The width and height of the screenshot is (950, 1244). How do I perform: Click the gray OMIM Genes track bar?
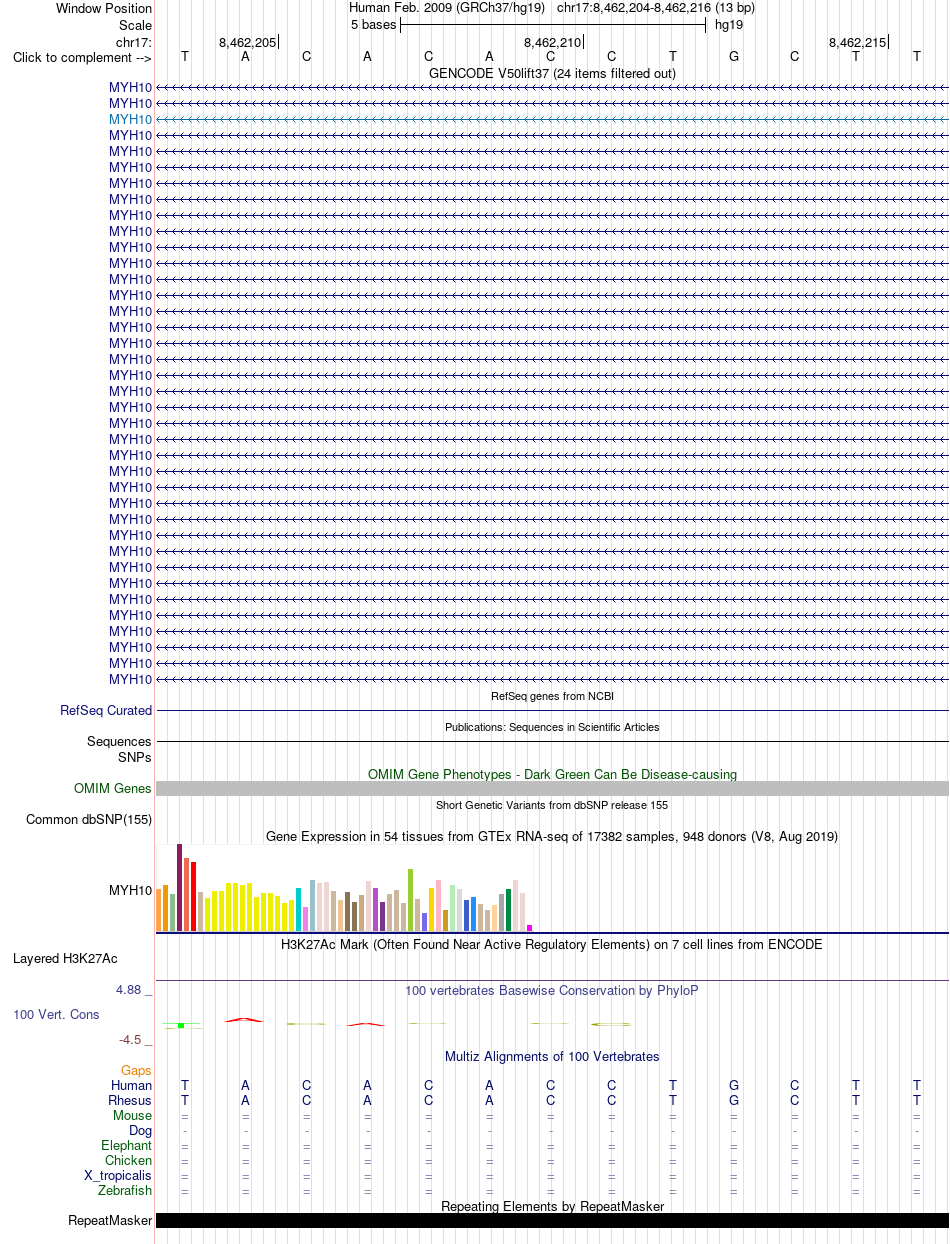(x=552, y=788)
